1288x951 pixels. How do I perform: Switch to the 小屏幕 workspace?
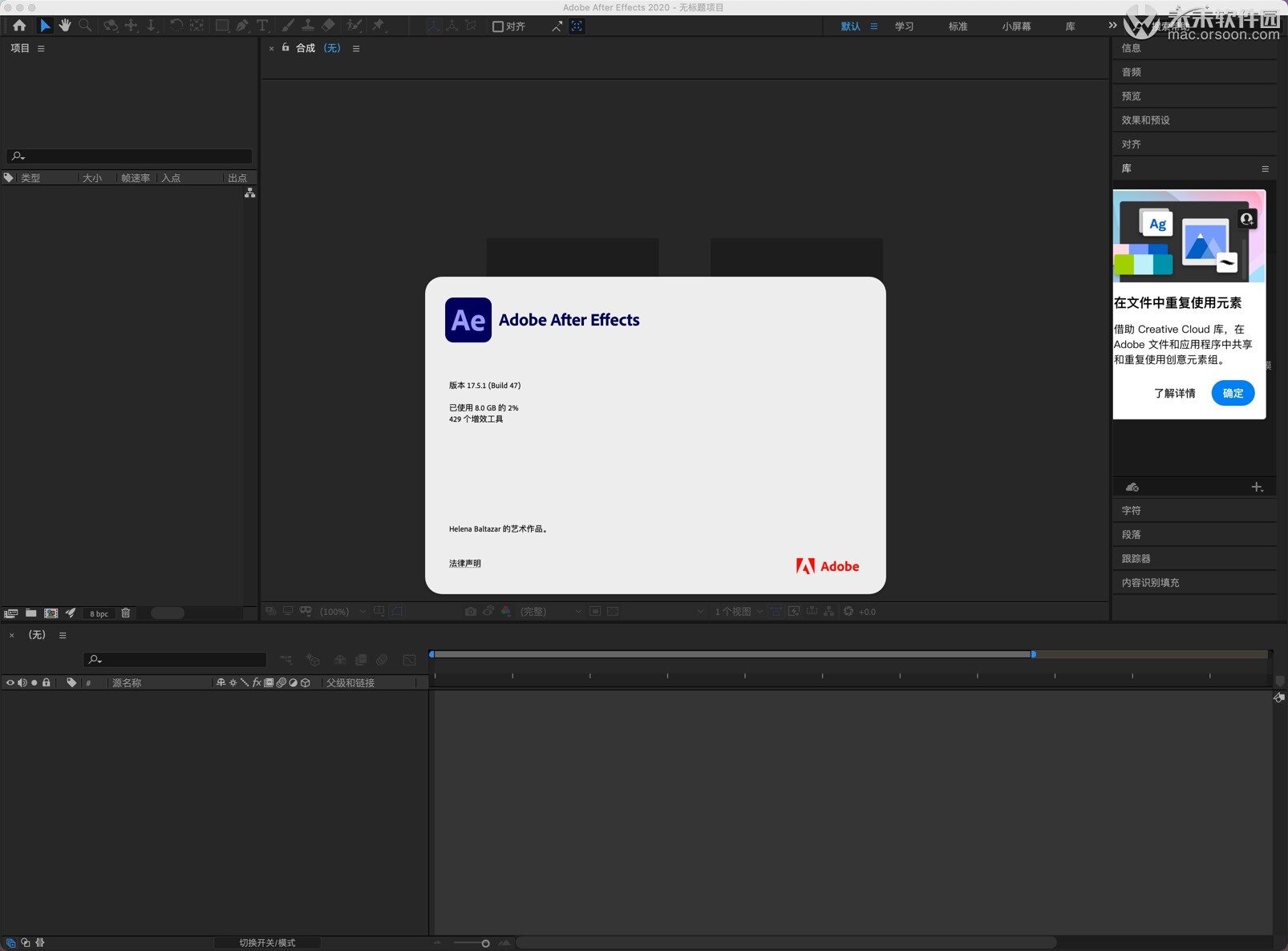coord(1016,26)
